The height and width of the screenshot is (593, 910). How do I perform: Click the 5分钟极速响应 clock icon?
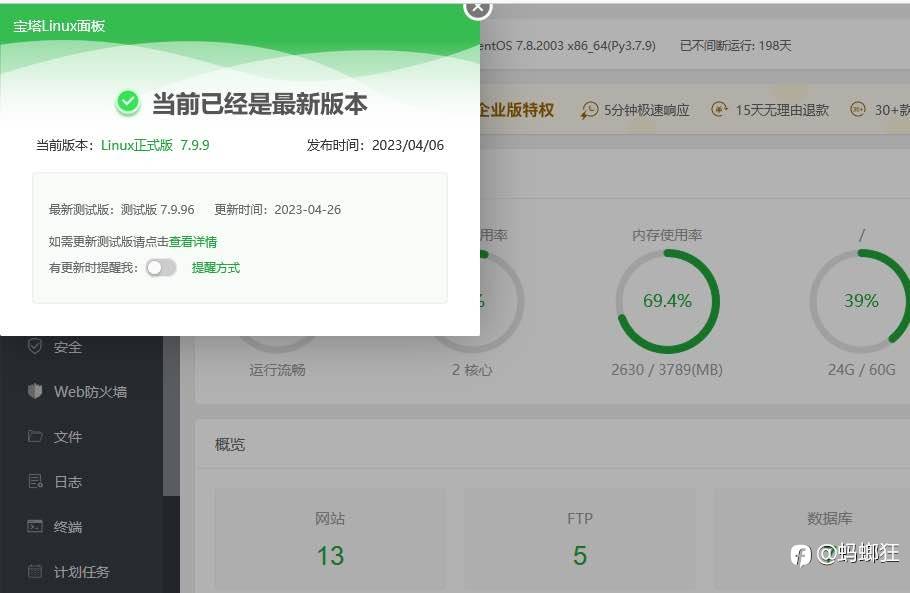coord(589,110)
